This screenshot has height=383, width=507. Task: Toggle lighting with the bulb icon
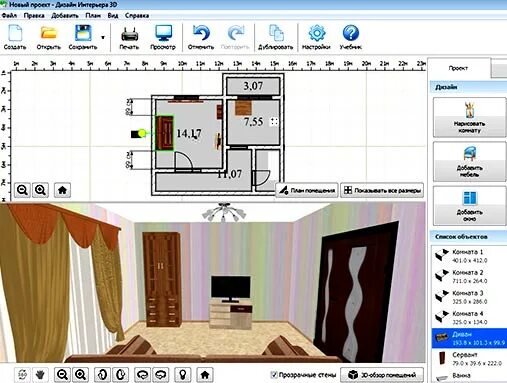point(182,375)
